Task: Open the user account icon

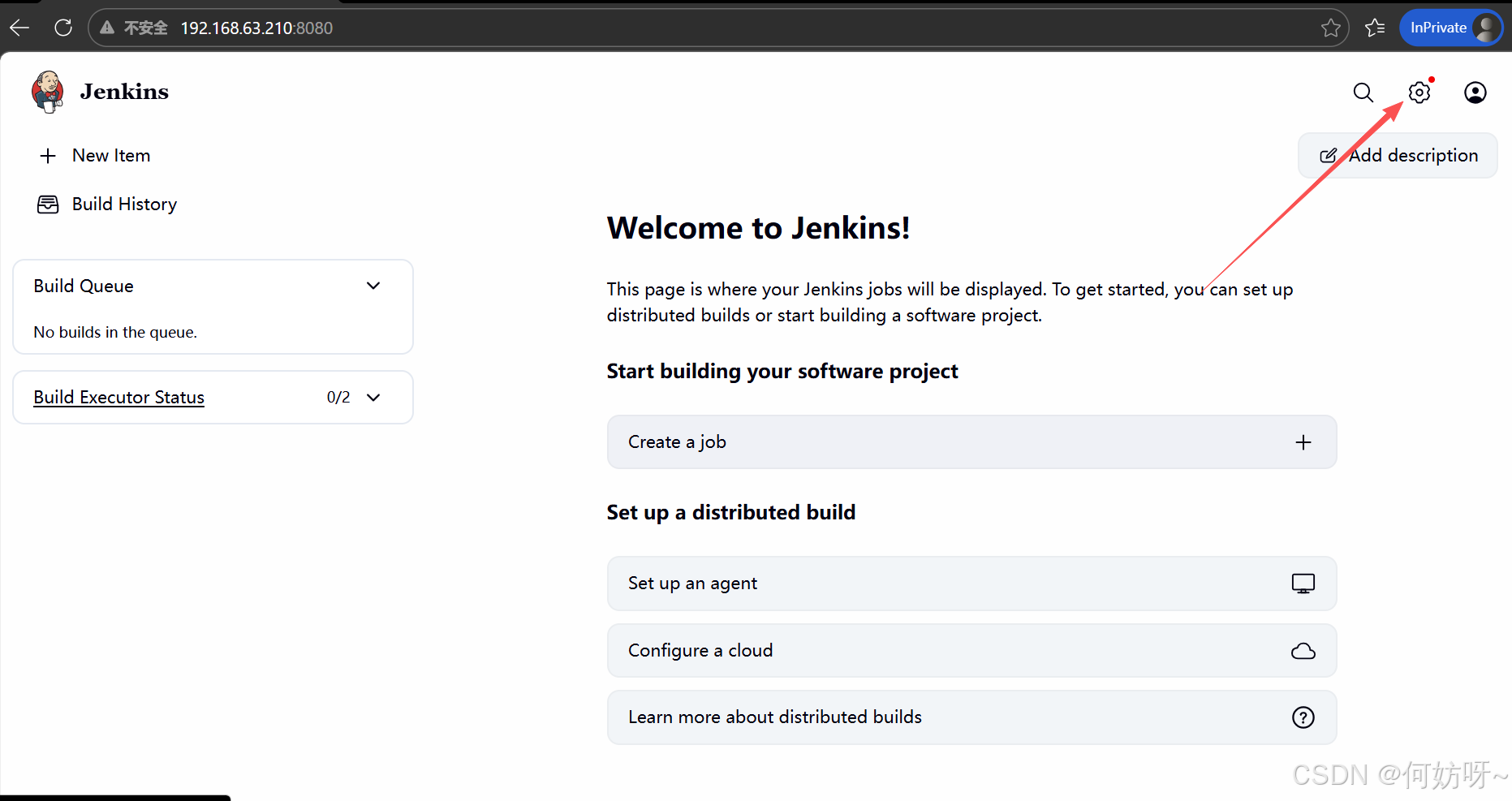Action: [x=1475, y=93]
